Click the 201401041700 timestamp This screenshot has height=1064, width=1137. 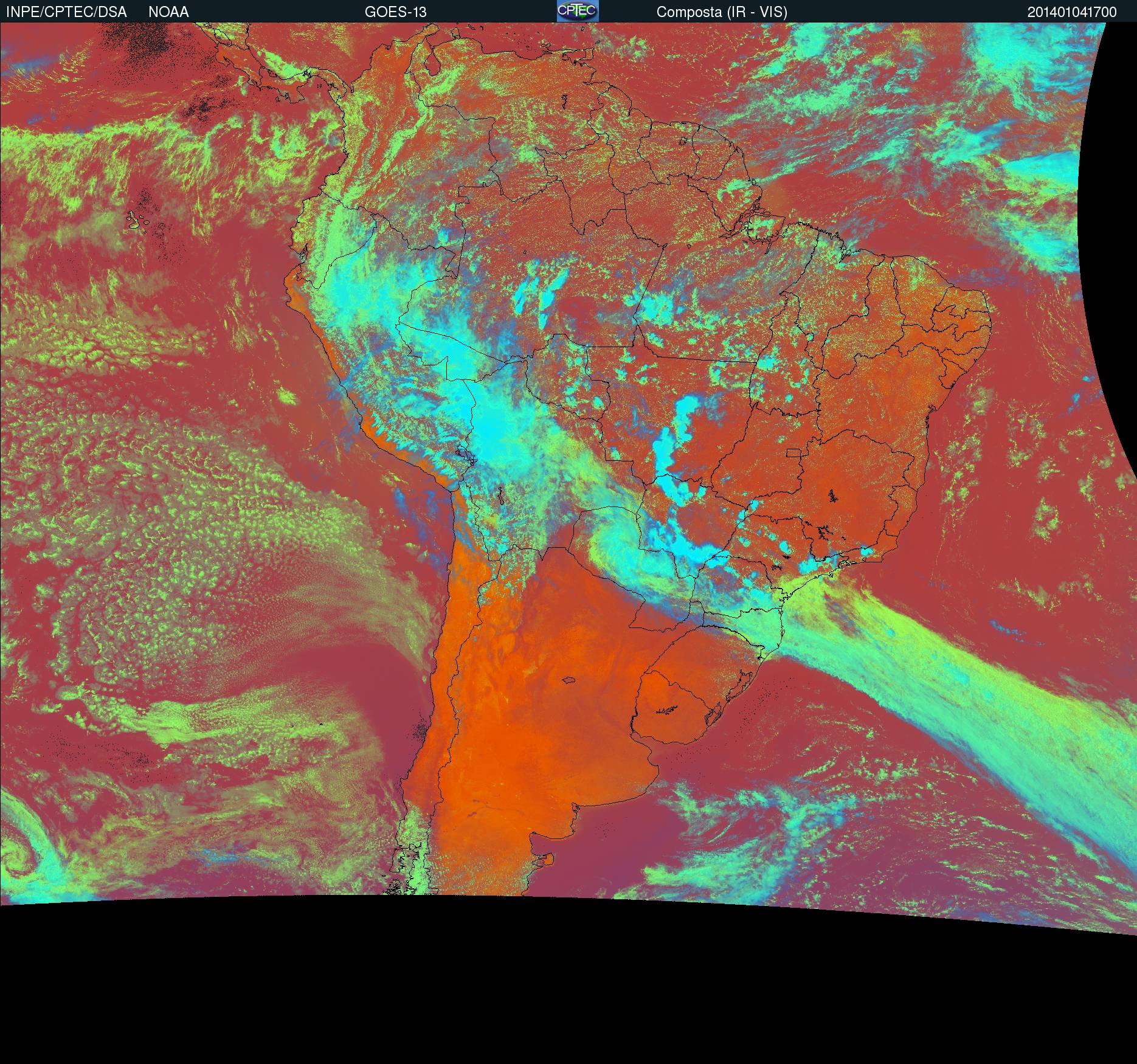point(1071,12)
